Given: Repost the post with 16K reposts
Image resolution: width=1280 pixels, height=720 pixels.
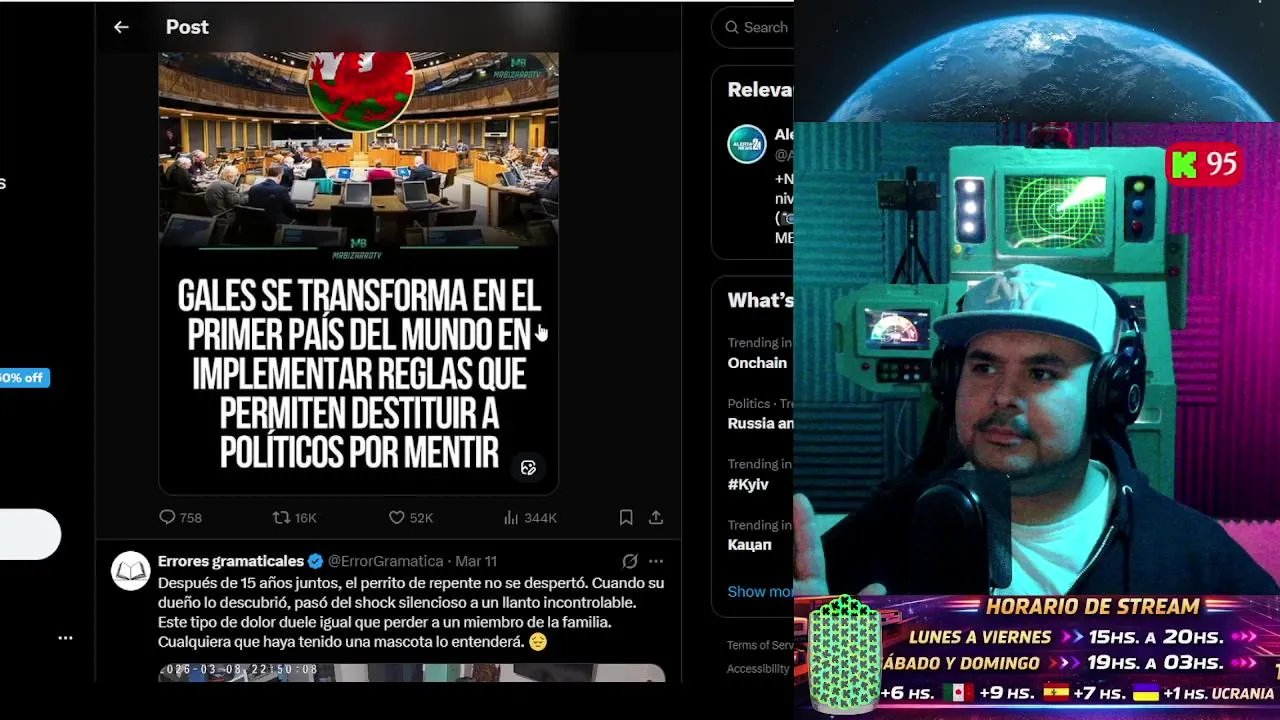Looking at the screenshot, I should [294, 517].
